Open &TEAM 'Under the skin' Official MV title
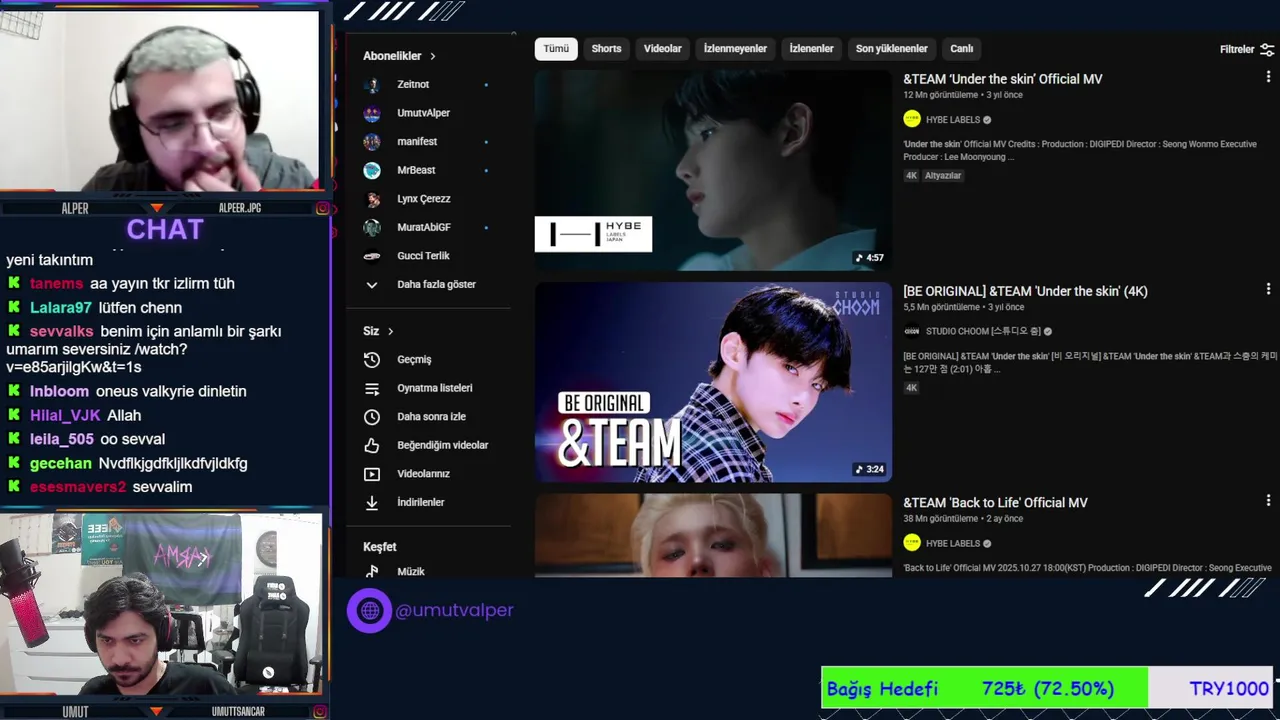The image size is (1280, 720). click(x=1003, y=79)
